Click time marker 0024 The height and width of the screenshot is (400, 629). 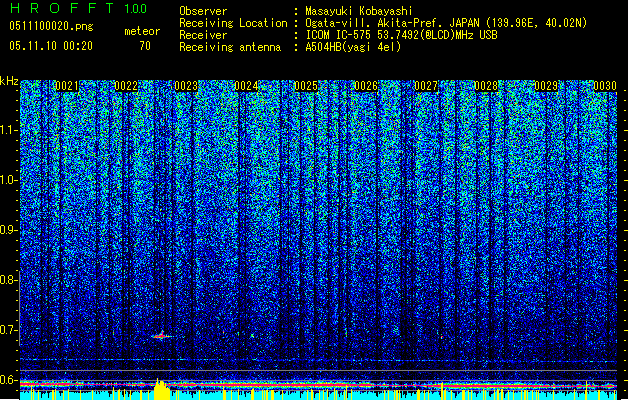[x=246, y=86]
